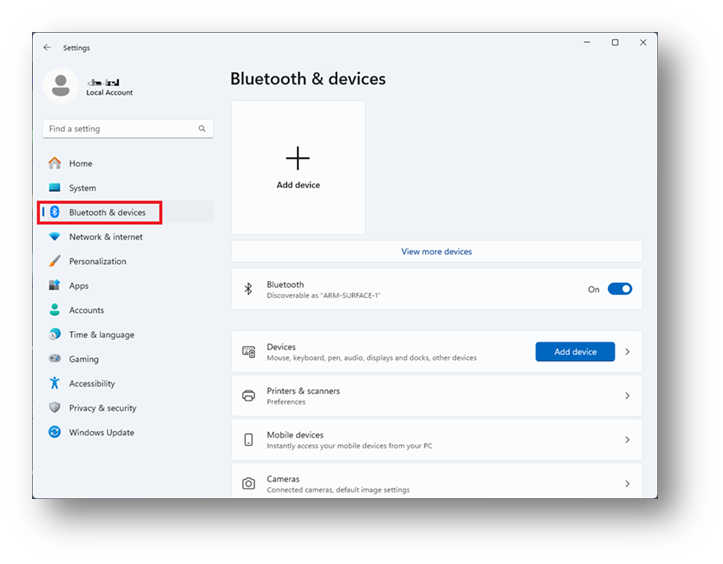This screenshot has width=723, height=564.
Task: Click the Accessibility figure icon
Action: pyautogui.click(x=55, y=383)
